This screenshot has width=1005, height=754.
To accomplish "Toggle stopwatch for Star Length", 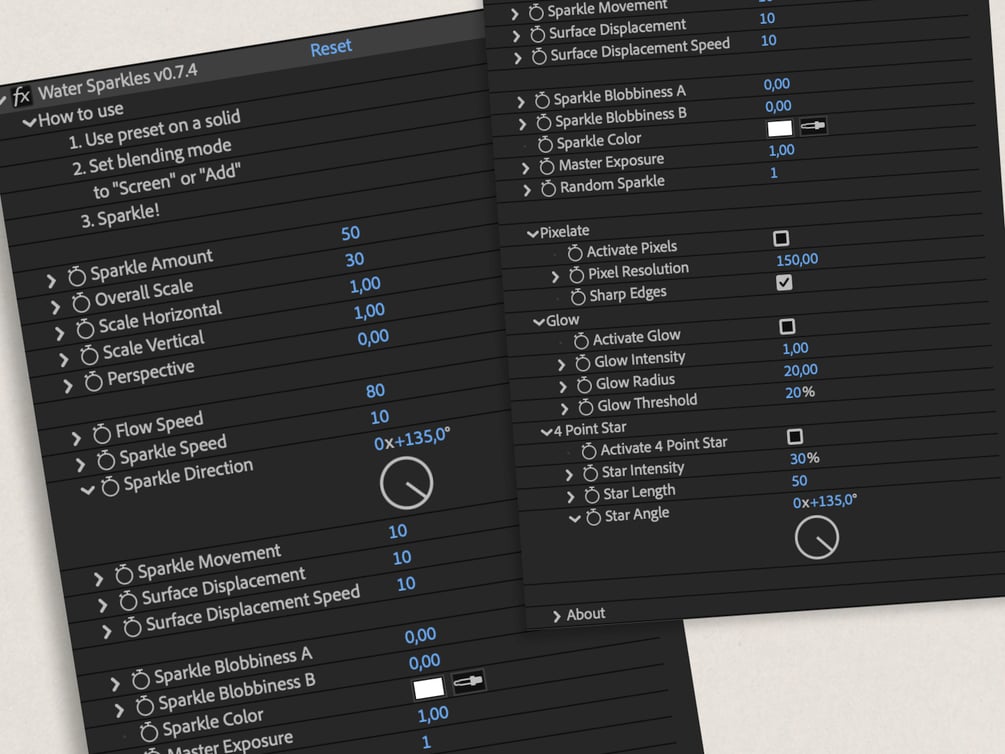I will coord(592,495).
